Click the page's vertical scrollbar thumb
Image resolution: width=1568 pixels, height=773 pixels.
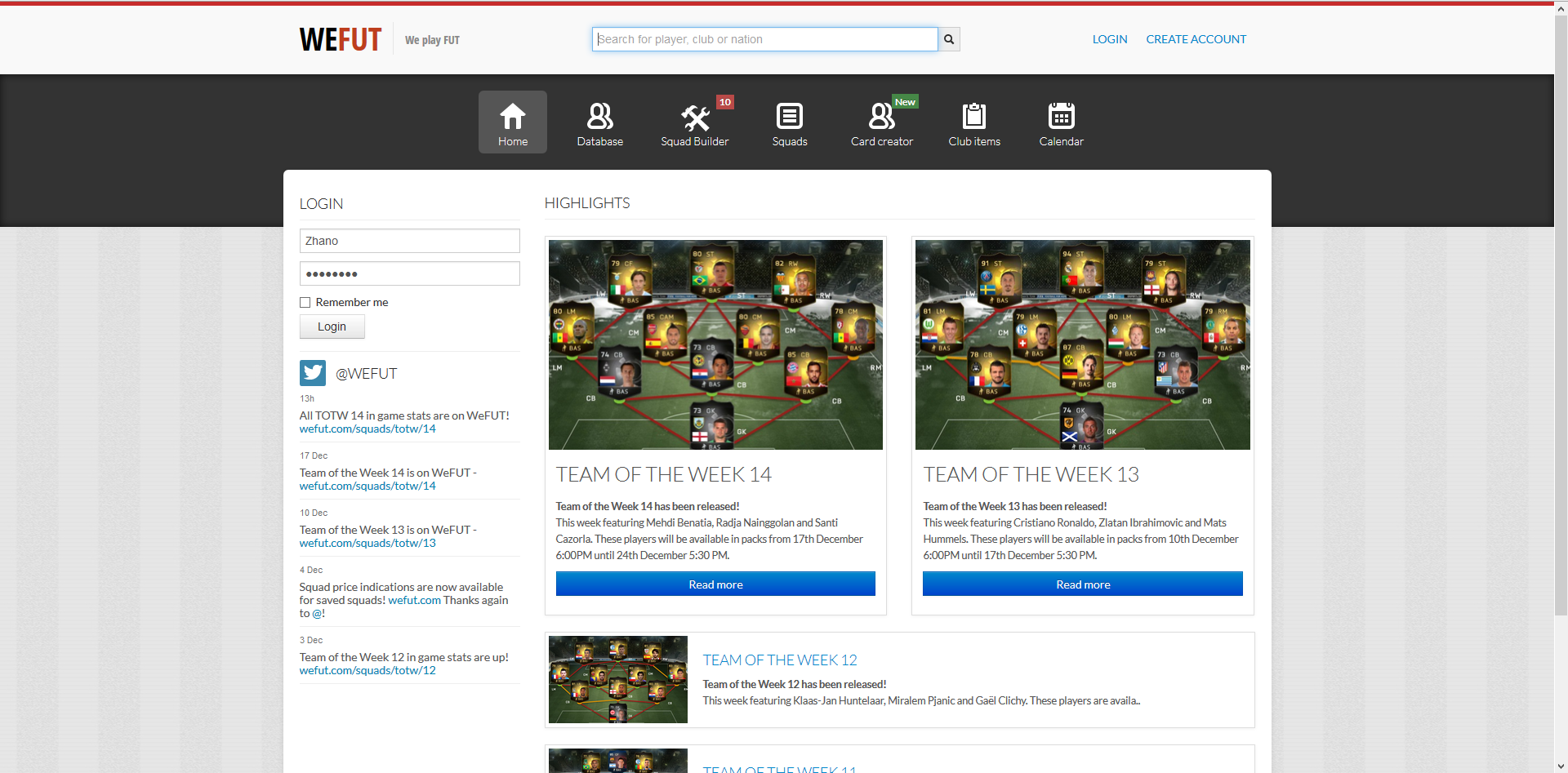pos(1561,314)
